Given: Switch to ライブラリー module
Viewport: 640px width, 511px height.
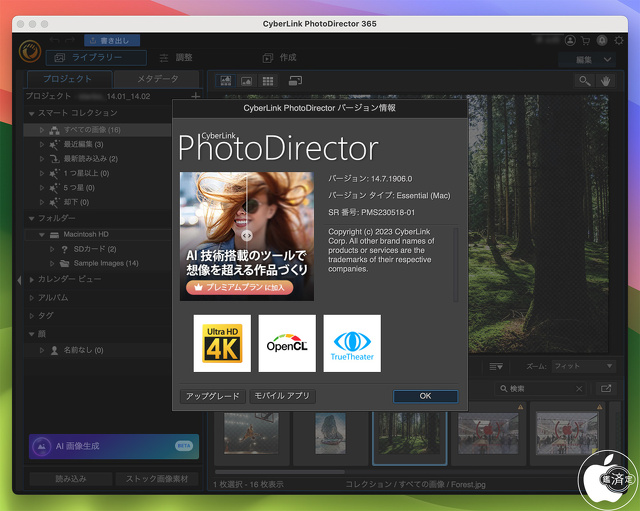Looking at the screenshot, I should 96,58.
